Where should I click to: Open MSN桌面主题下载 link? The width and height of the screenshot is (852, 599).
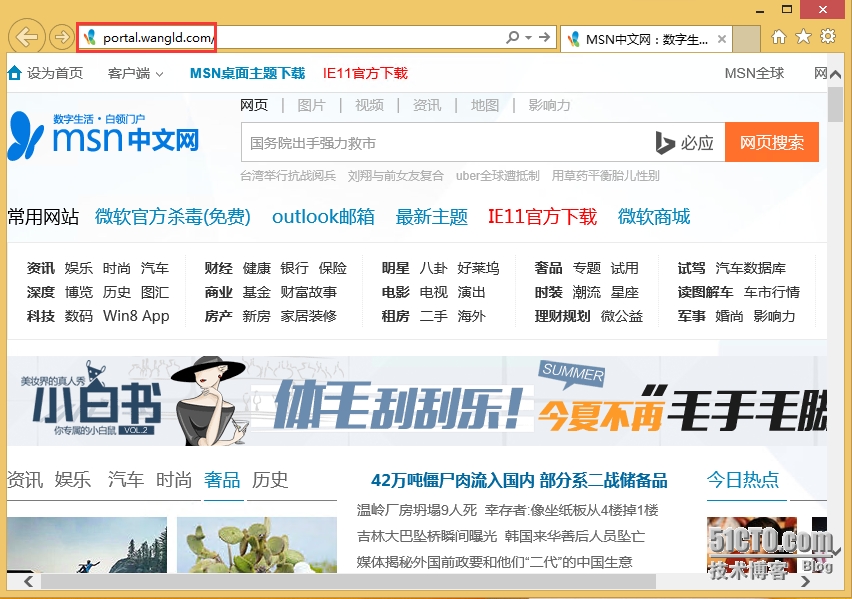tap(247, 73)
